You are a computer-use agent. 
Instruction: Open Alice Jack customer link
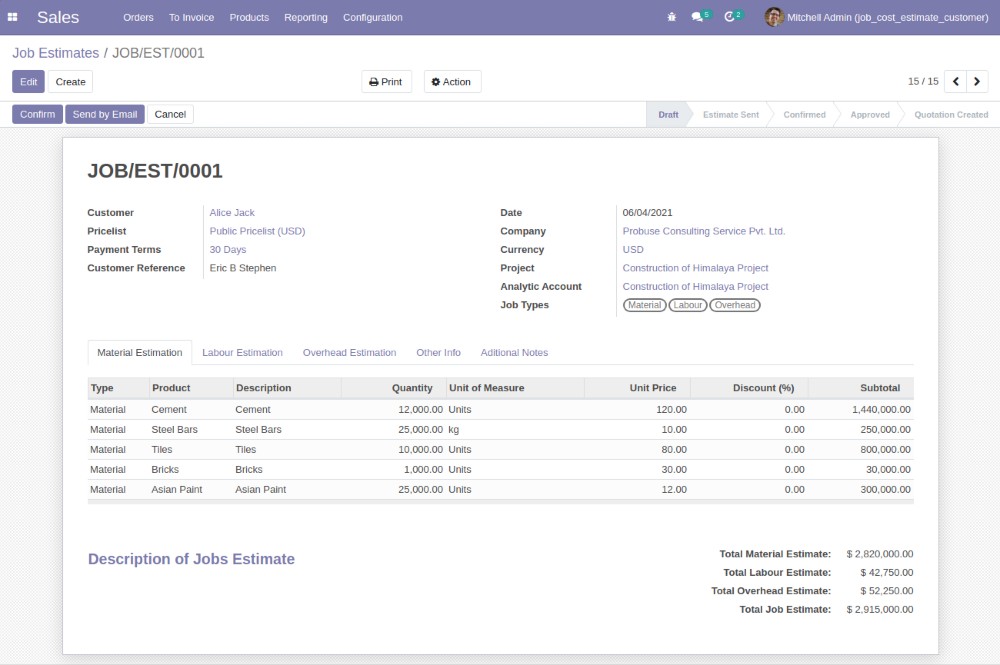pyautogui.click(x=232, y=213)
